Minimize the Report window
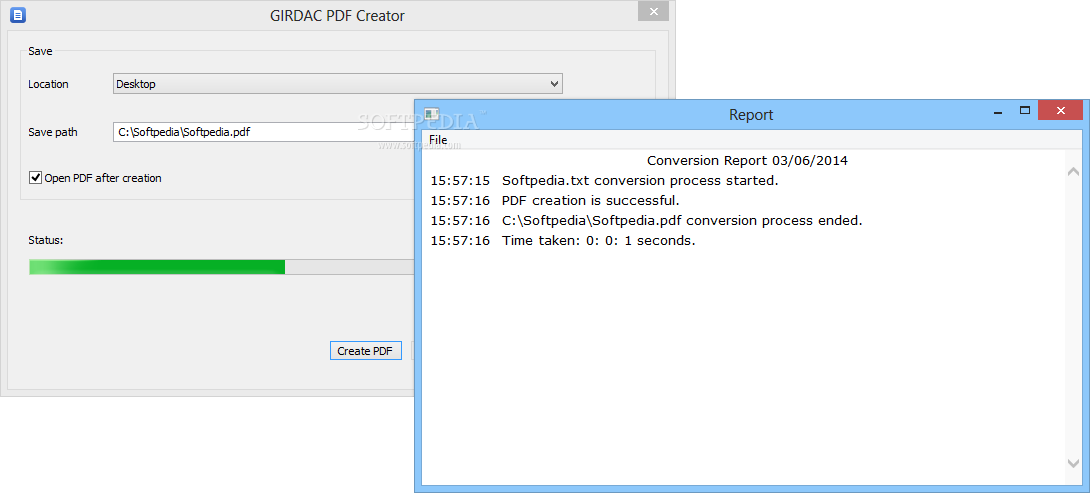The image size is (1090, 493). (998, 111)
